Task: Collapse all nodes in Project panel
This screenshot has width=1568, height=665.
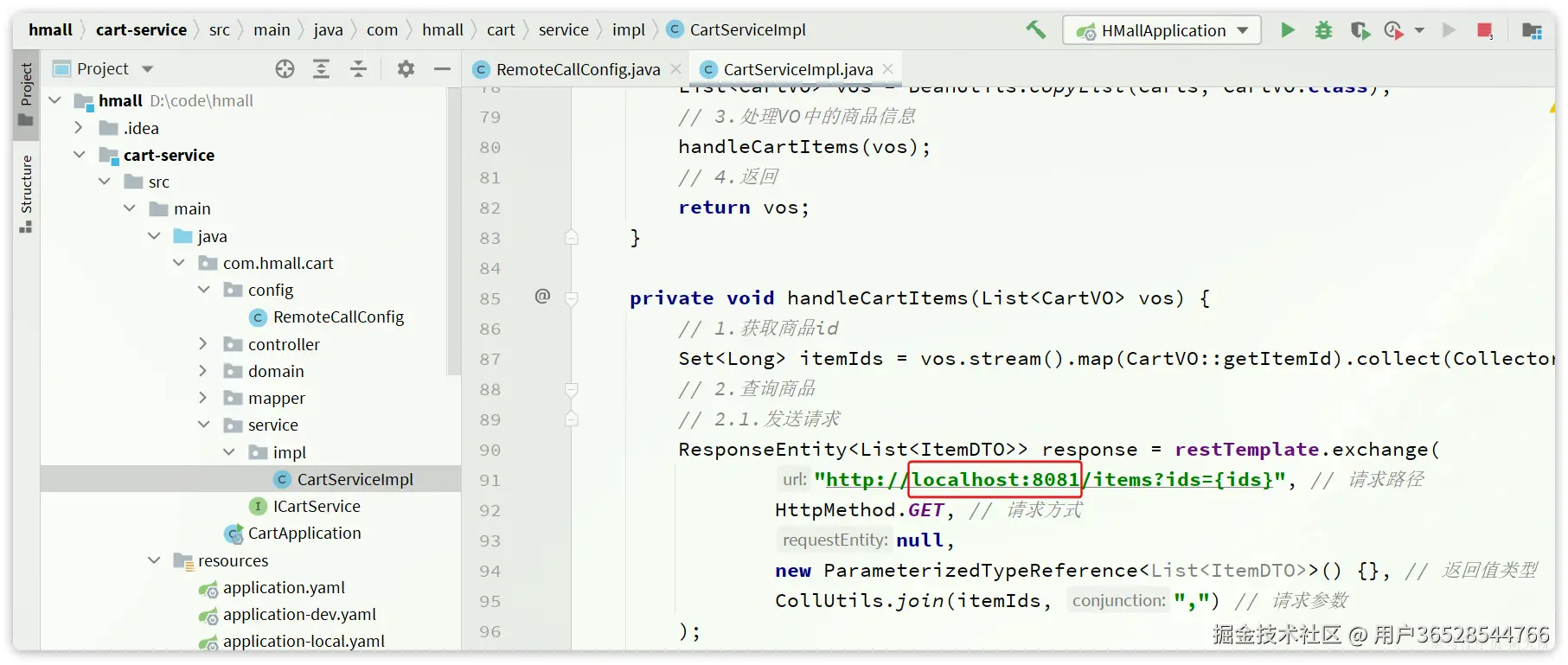Action: pyautogui.click(x=358, y=69)
